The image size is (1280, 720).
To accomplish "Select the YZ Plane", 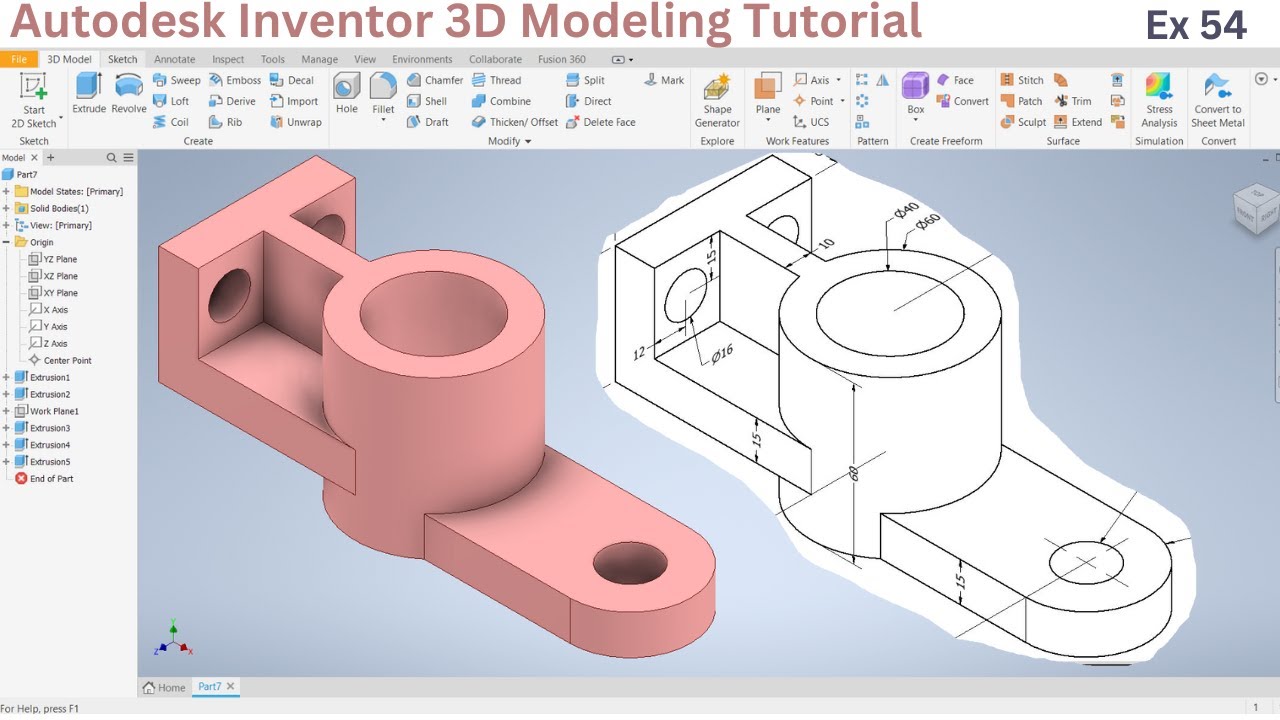I will (53, 259).
